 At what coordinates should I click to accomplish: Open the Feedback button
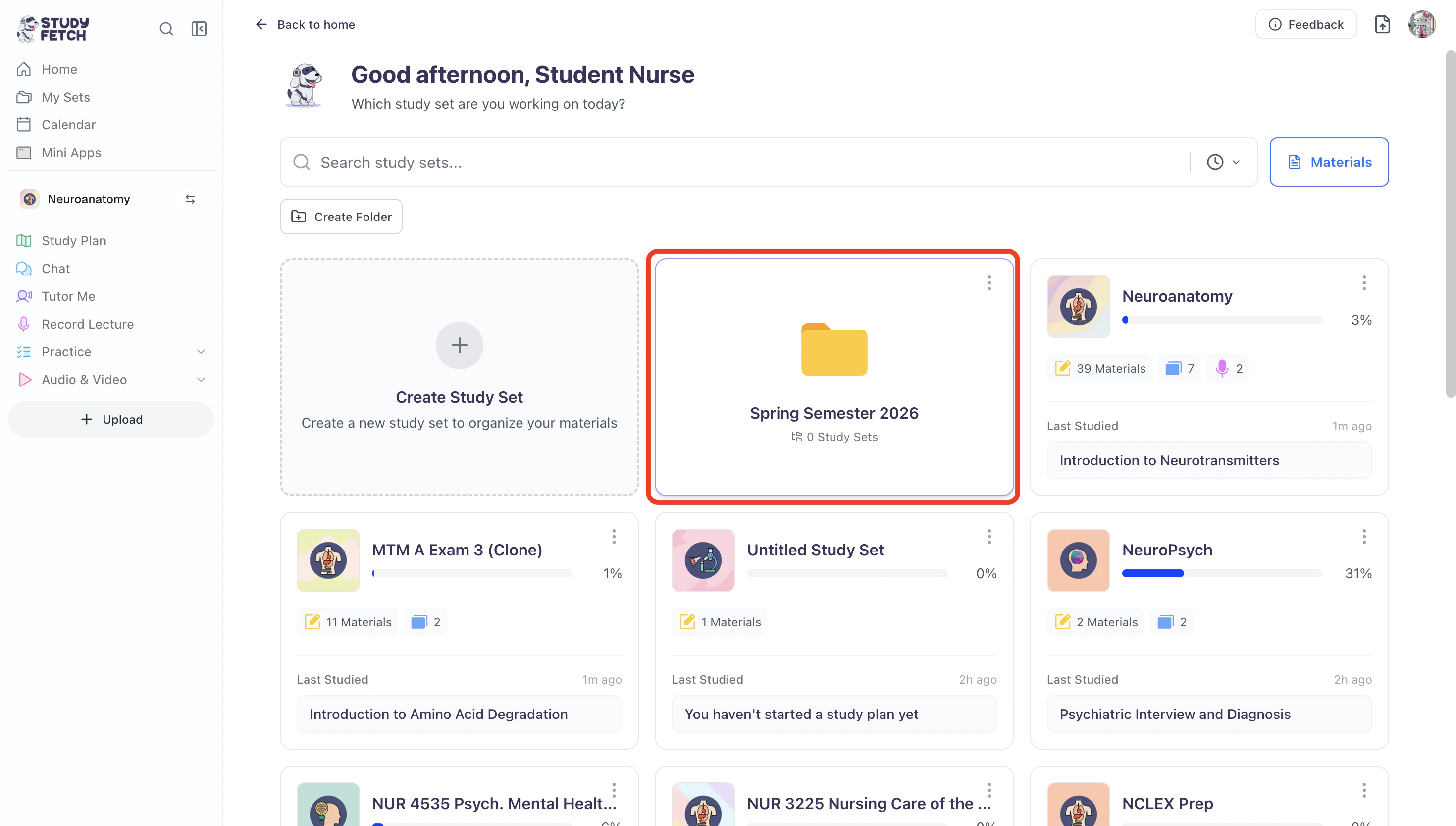(x=1305, y=24)
